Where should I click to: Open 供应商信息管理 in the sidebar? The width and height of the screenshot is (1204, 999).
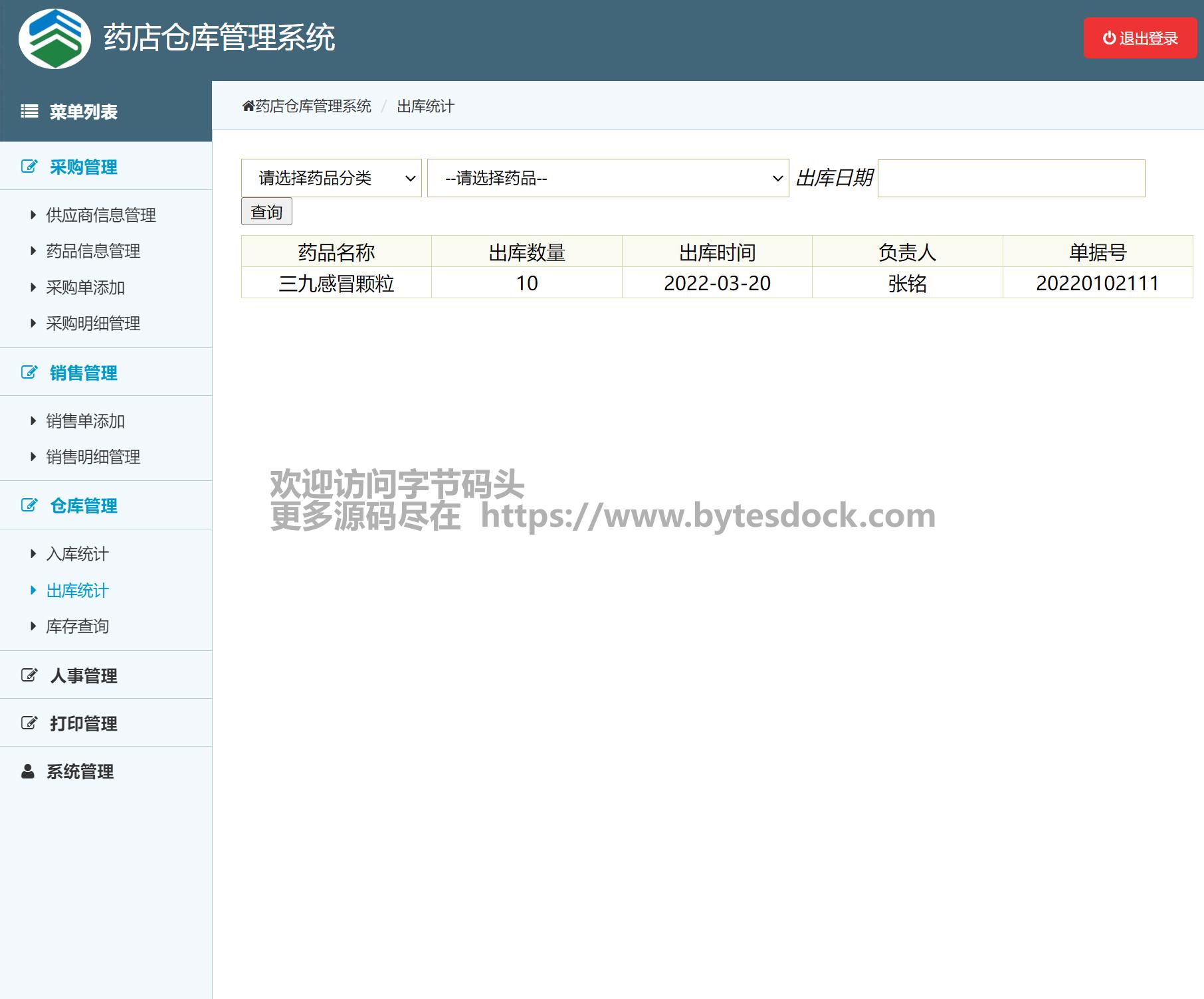coord(100,215)
